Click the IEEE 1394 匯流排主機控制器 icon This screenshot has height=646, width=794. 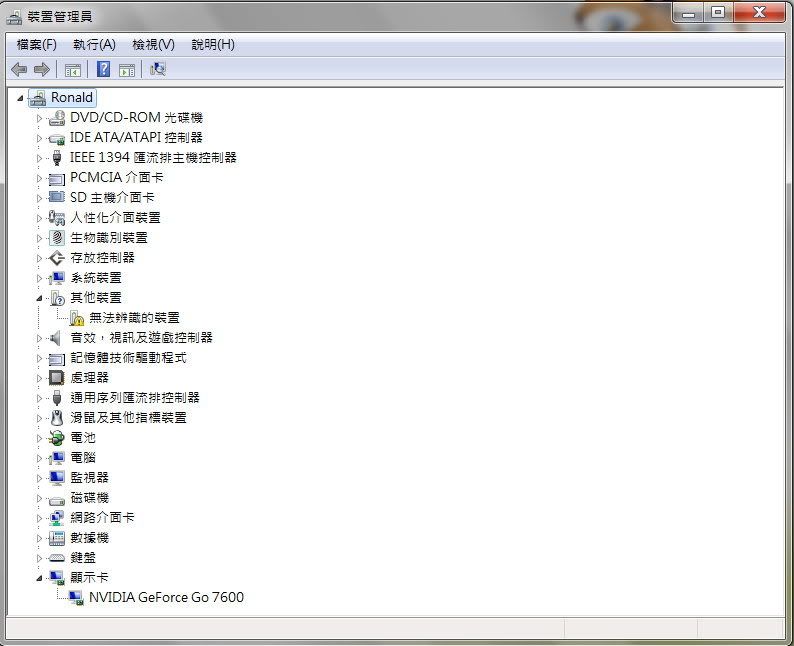57,158
